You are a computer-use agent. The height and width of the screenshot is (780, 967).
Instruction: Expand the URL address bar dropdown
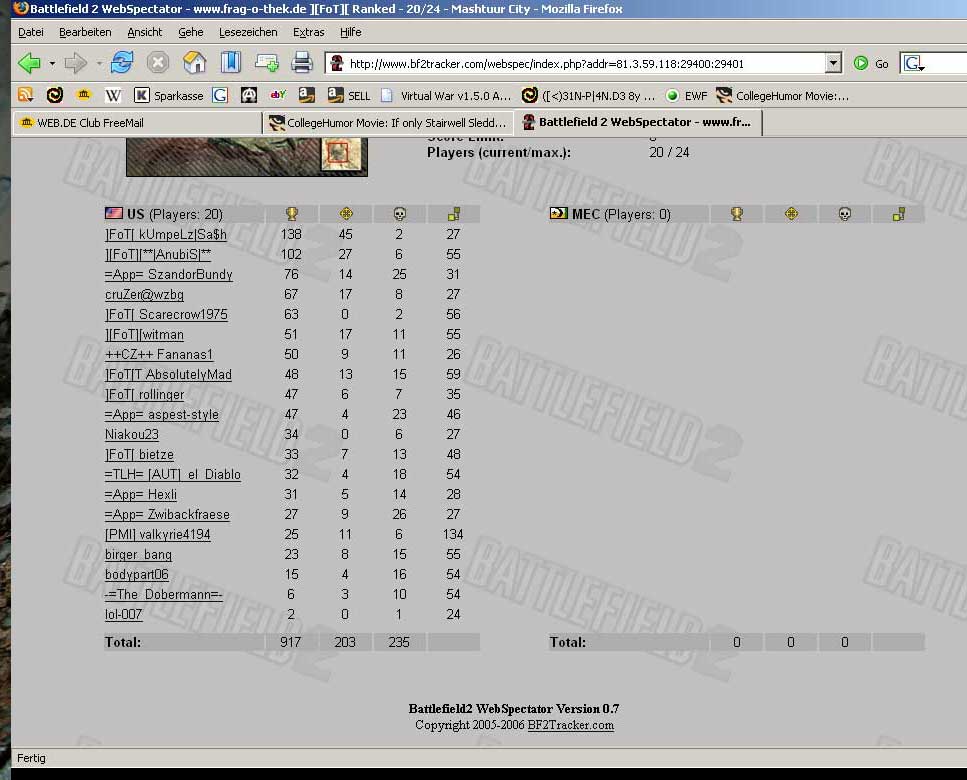[833, 63]
